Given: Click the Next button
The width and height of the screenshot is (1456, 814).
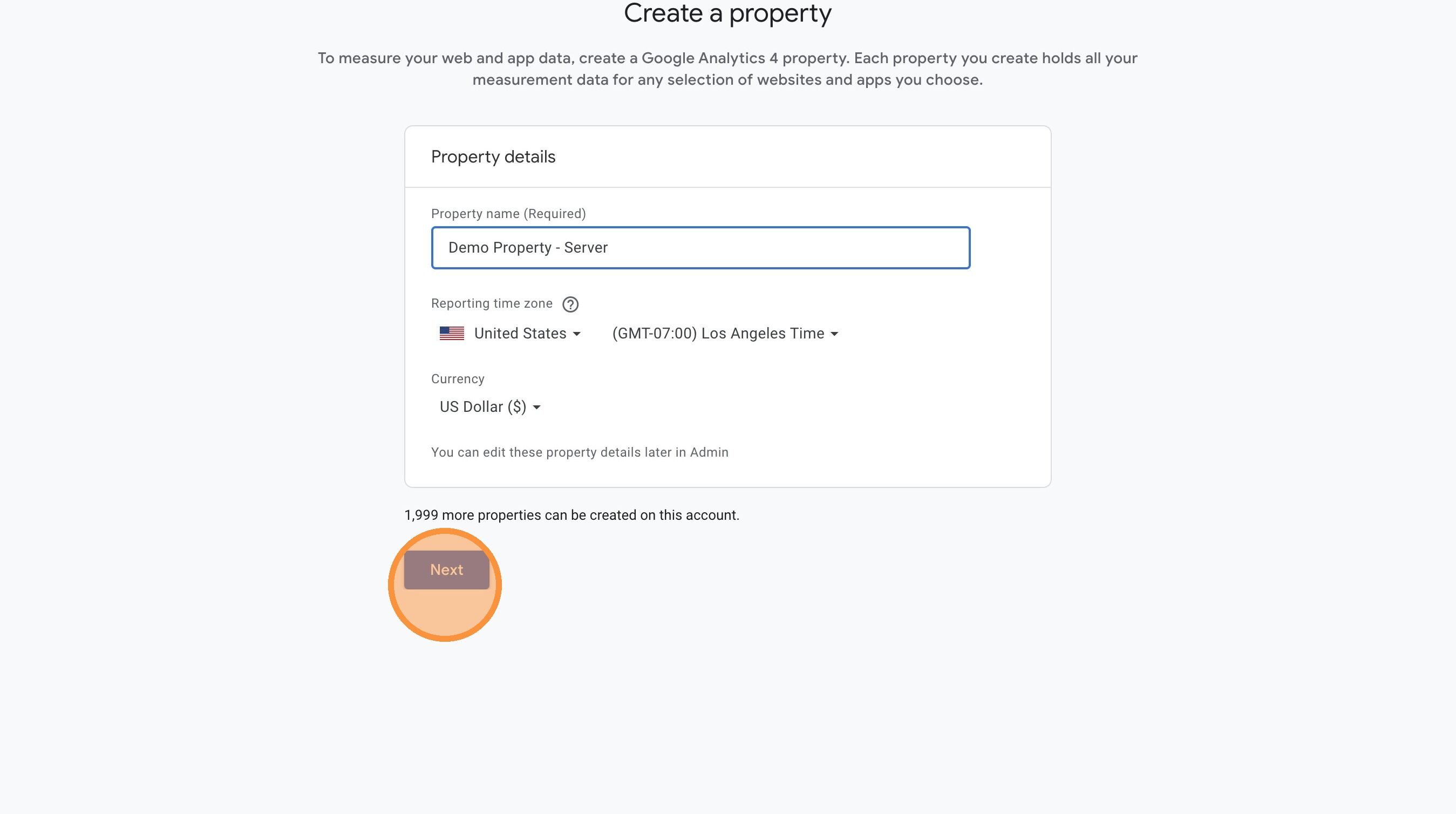Looking at the screenshot, I should [446, 569].
